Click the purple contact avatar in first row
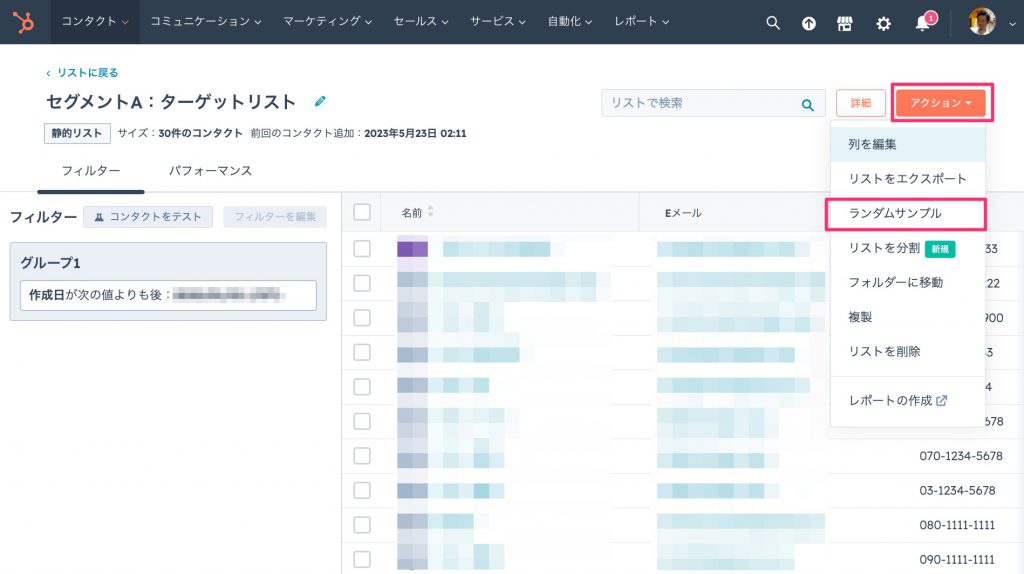 (x=413, y=249)
